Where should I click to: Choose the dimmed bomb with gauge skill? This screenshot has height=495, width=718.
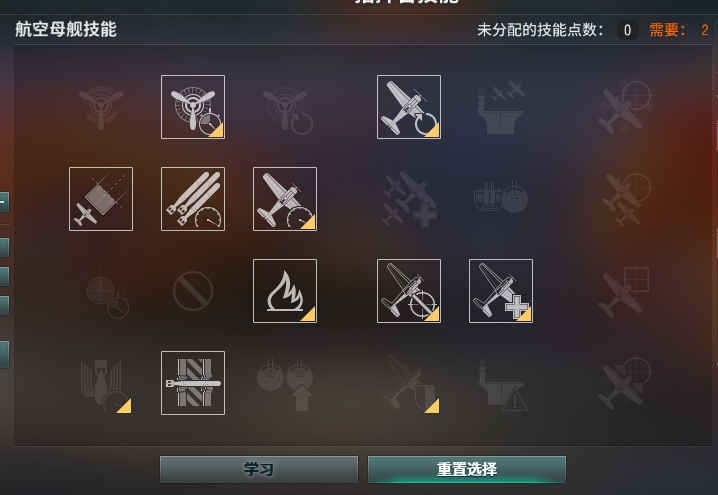[x=104, y=386]
